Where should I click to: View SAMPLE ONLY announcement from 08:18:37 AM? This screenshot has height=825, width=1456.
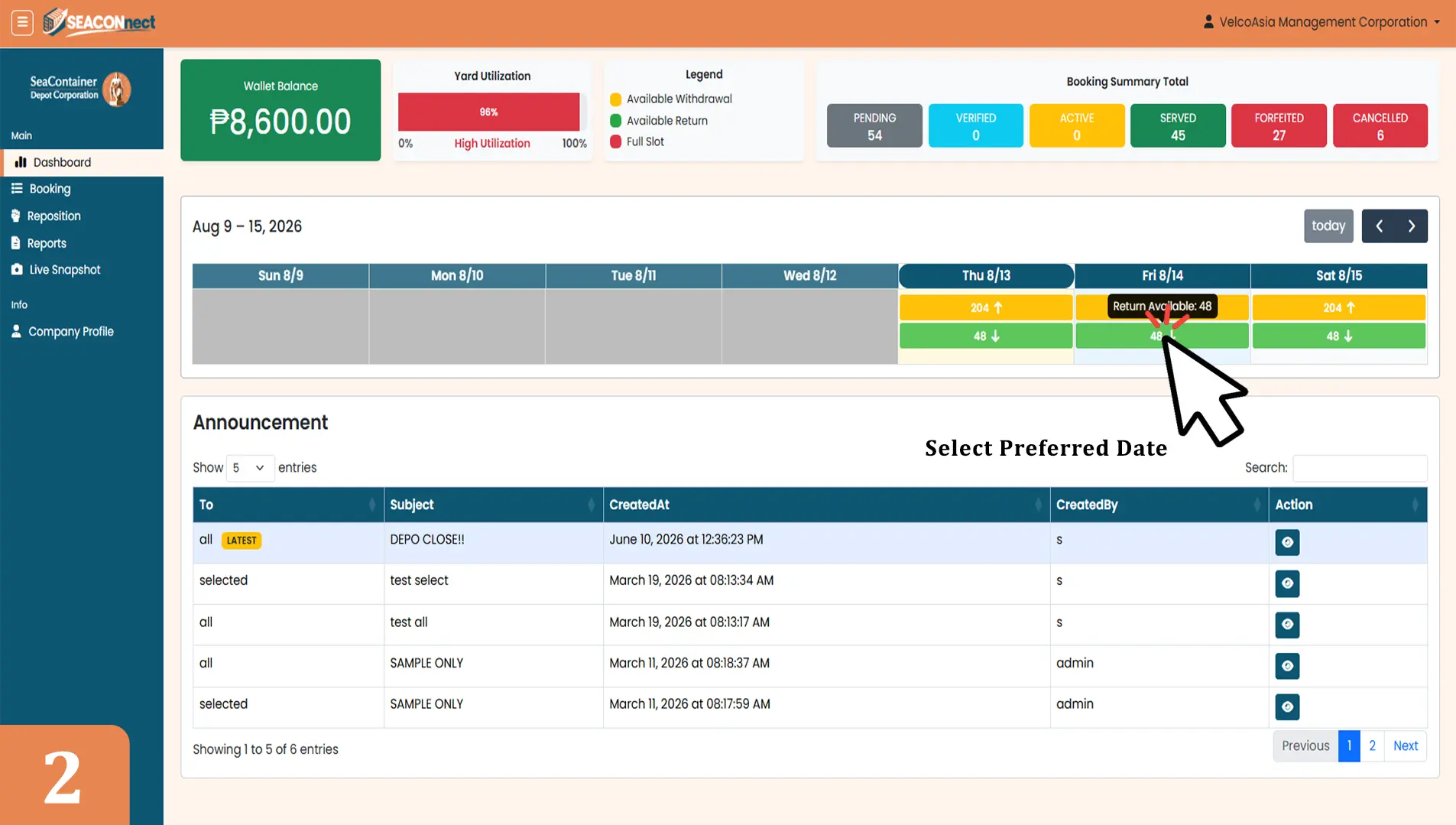(x=1287, y=666)
